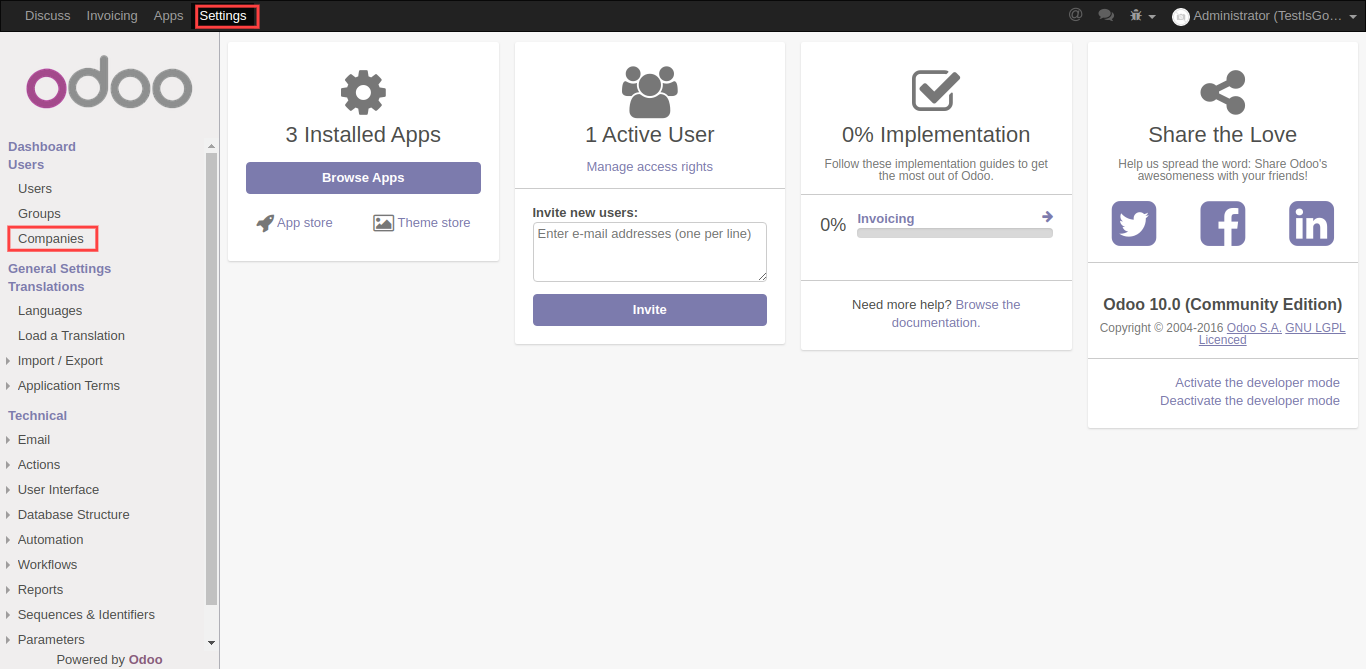Screen dimensions: 1366x669
Task: Open the Administrator user dropdown menu
Action: pyautogui.click(x=1266, y=16)
